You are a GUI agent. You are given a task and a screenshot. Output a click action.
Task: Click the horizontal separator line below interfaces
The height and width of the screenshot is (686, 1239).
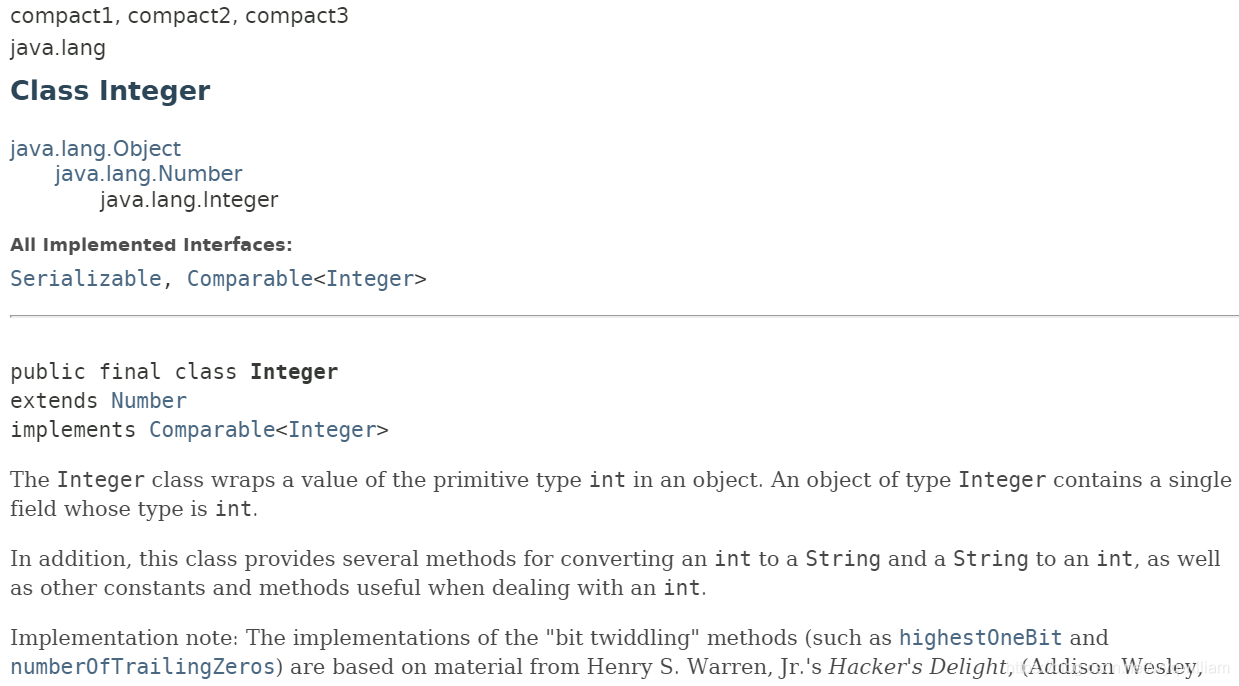(x=624, y=316)
